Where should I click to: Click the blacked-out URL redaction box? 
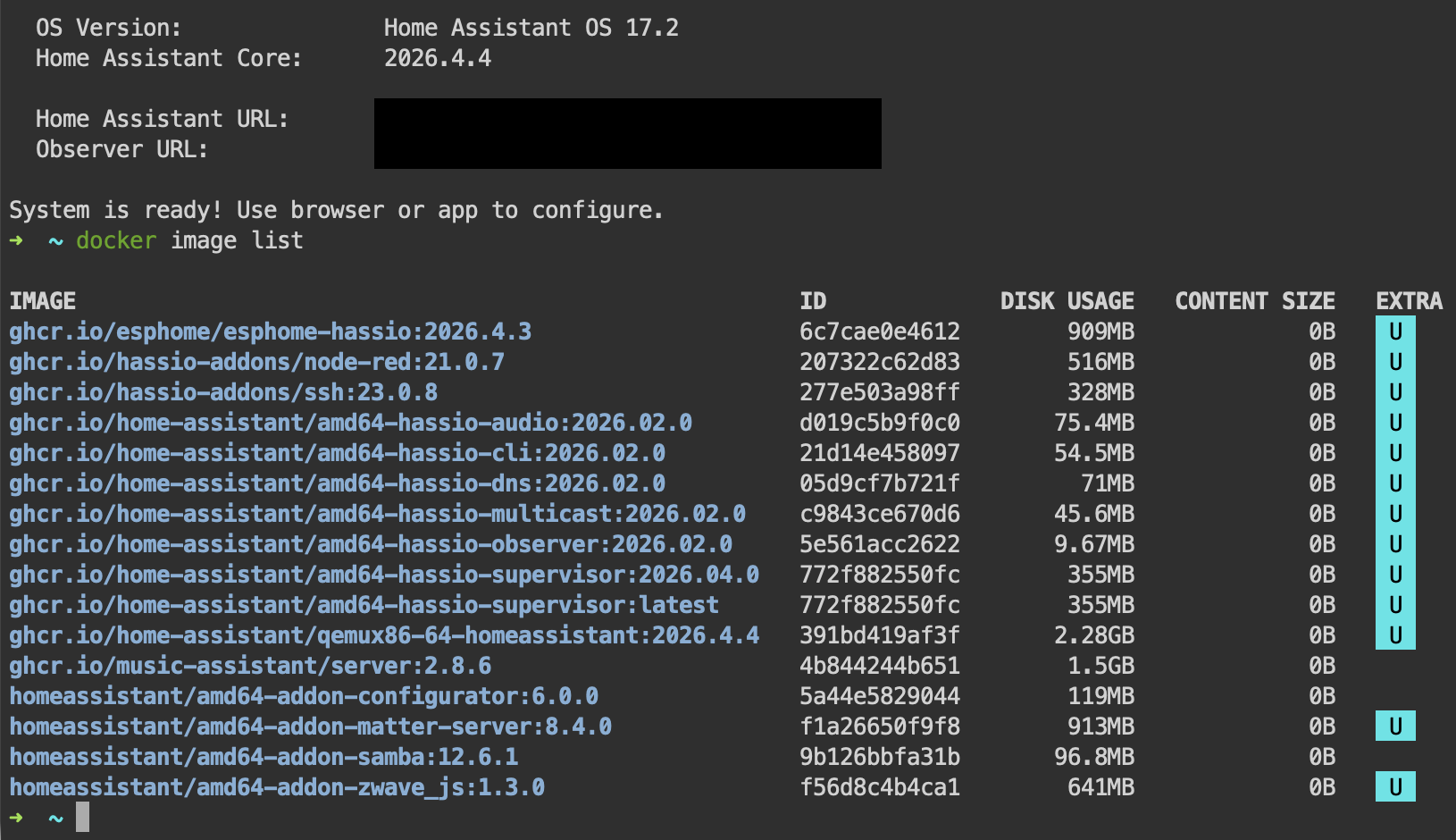pyautogui.click(x=628, y=133)
